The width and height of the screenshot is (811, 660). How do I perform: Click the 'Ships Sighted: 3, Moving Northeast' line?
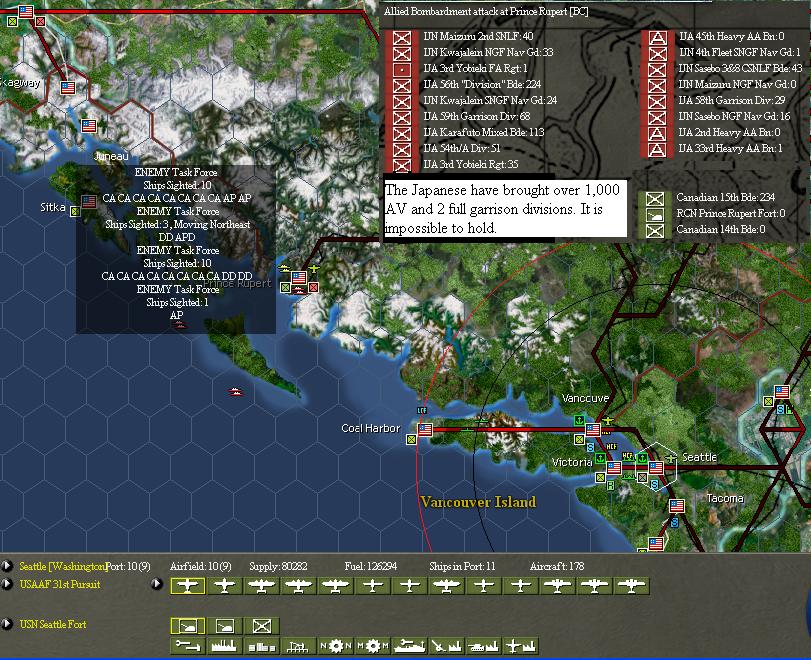[x=177, y=224]
